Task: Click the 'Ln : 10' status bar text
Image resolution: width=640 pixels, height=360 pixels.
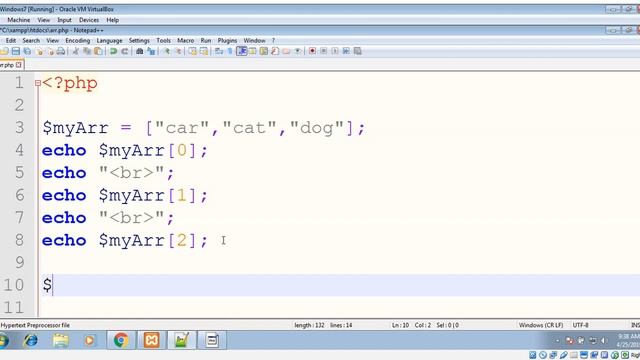Action: pos(400,325)
